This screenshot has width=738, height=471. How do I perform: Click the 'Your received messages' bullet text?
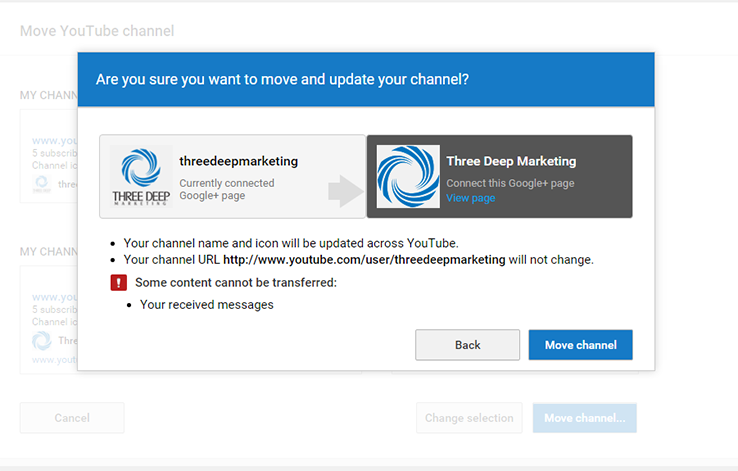207,305
